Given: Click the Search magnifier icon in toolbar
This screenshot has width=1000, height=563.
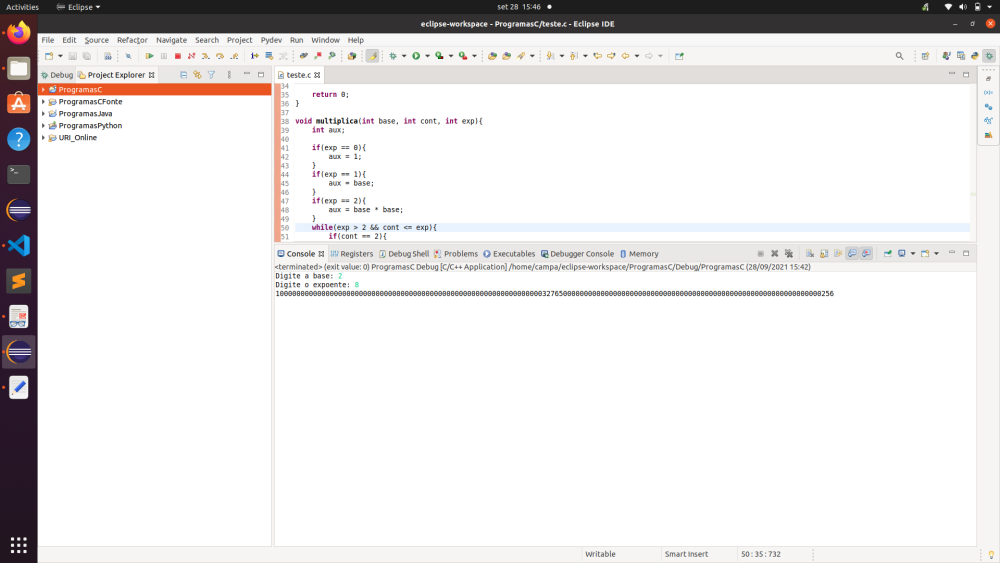Looking at the screenshot, I should coord(899,56).
